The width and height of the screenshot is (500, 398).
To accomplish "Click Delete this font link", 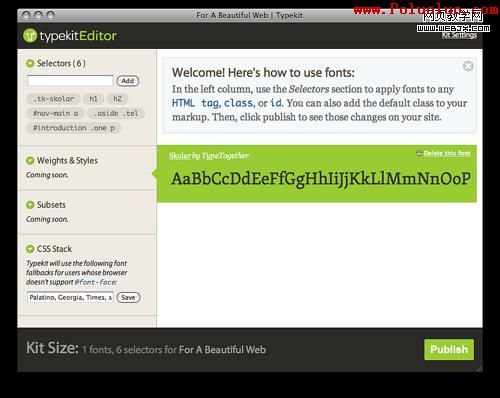I will 447,153.
